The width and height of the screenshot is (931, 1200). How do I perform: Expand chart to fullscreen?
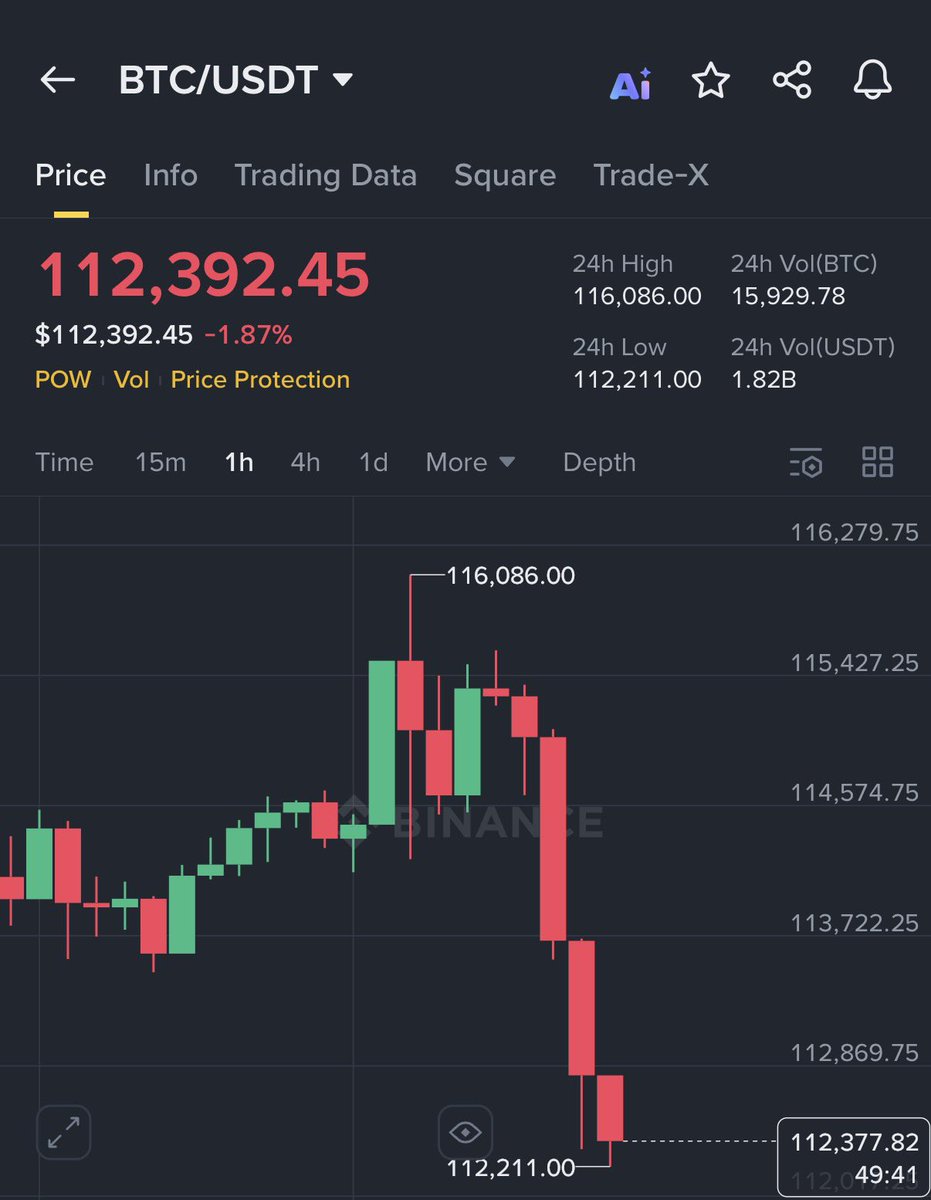pyautogui.click(x=64, y=1133)
